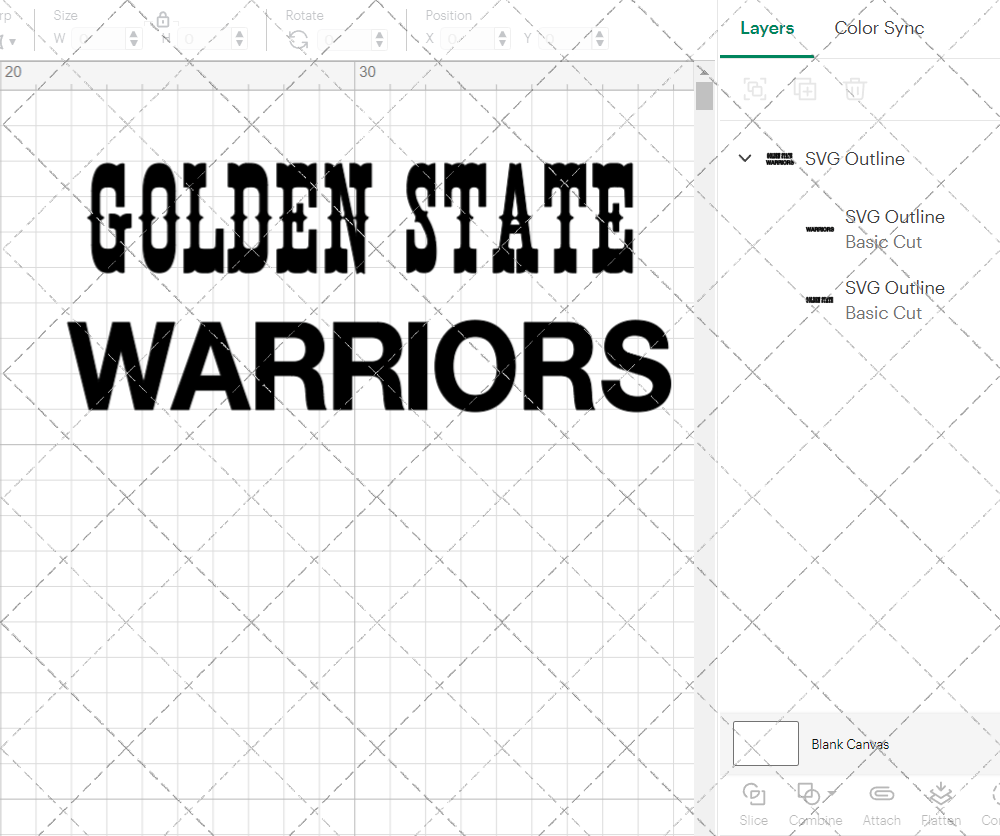Click the Combine tool icon
This screenshot has height=836, width=1000.
click(x=809, y=793)
